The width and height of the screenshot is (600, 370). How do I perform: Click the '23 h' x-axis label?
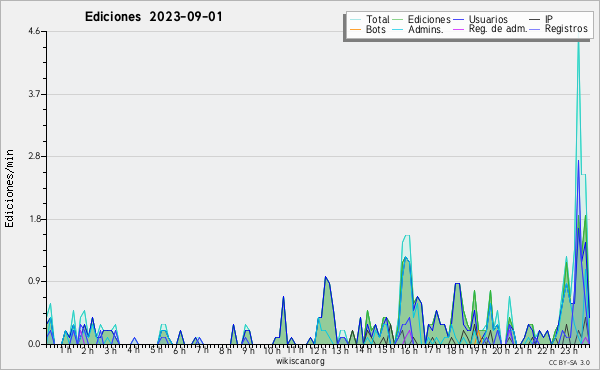click(569, 350)
